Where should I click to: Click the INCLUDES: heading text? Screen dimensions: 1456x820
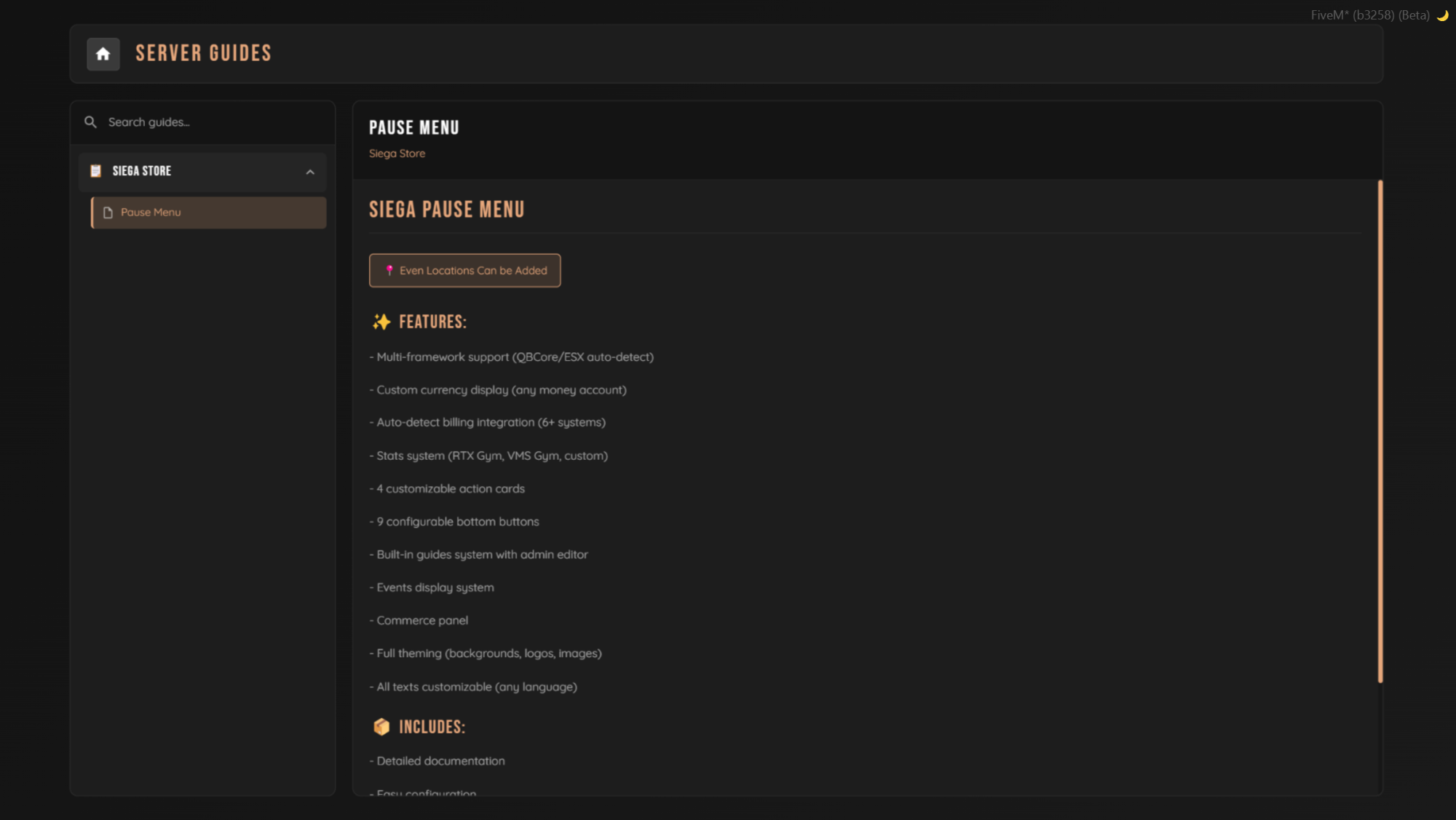432,727
